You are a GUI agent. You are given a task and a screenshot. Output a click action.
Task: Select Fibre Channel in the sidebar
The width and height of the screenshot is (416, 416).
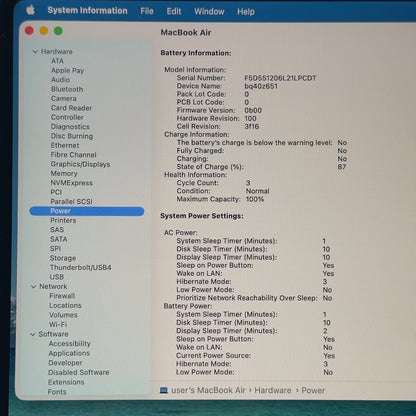pyautogui.click(x=73, y=155)
